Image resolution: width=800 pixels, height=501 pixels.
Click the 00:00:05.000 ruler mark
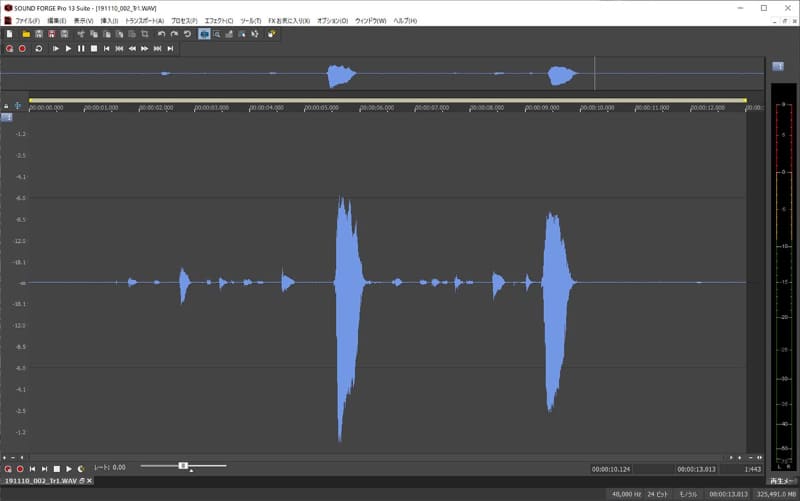pos(321,108)
